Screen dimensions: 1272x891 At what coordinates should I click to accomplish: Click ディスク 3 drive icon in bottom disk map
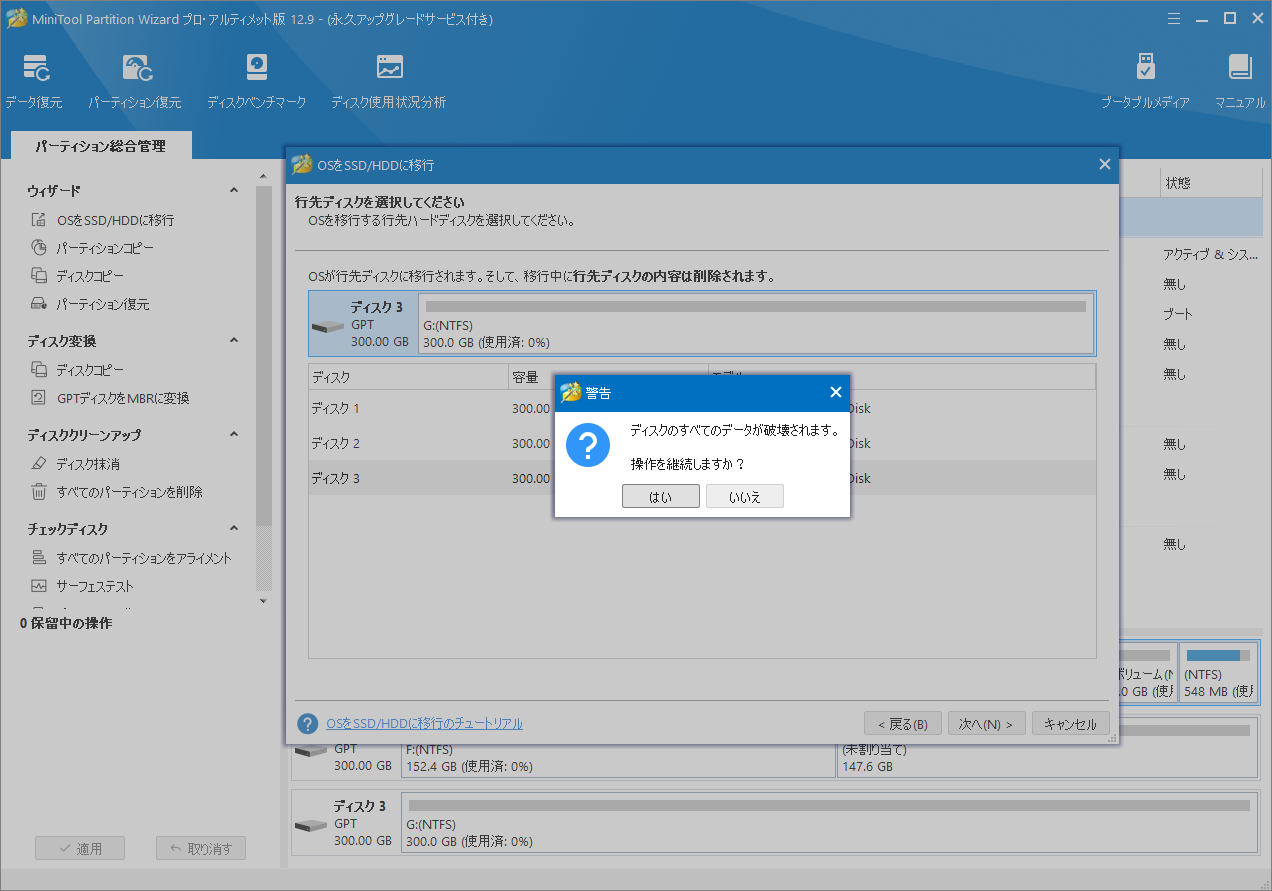[311, 826]
